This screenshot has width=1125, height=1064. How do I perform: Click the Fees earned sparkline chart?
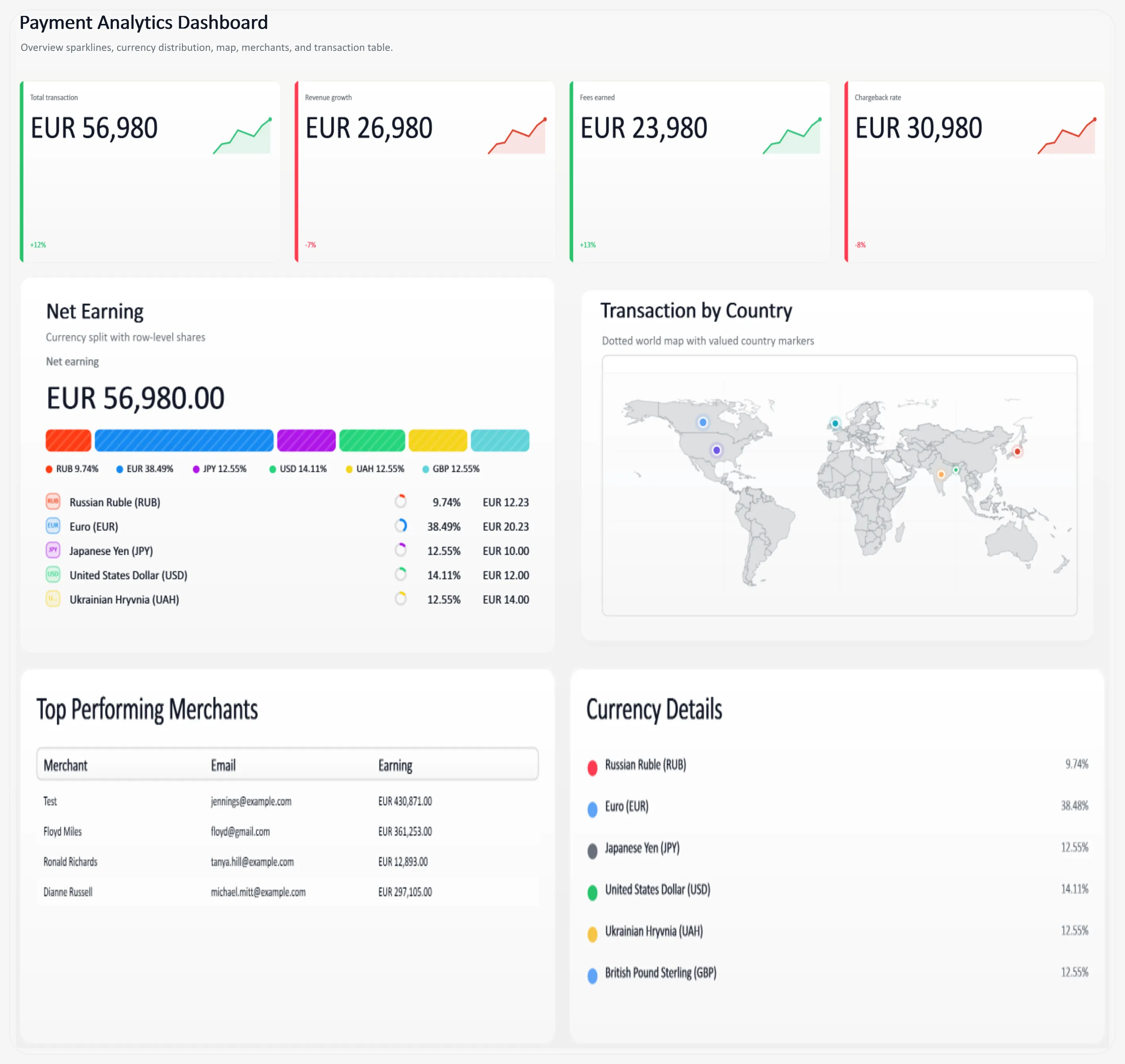coord(792,135)
